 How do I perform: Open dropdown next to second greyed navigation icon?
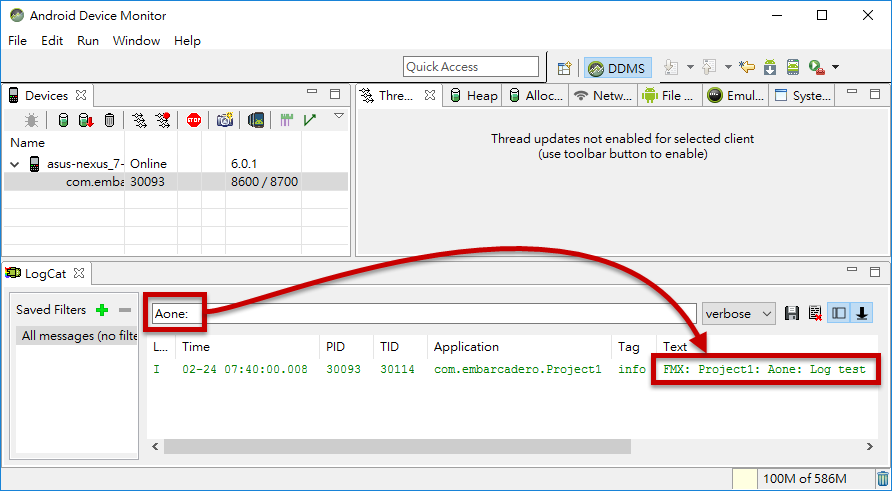[x=728, y=67]
